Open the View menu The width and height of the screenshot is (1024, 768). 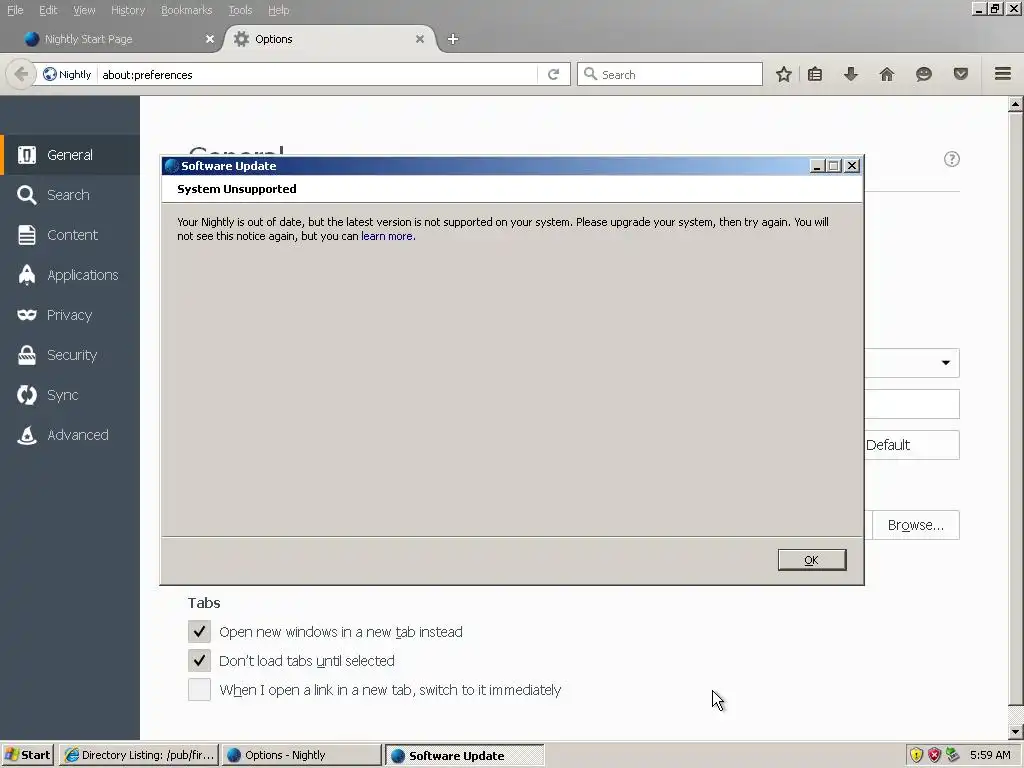pyautogui.click(x=84, y=10)
